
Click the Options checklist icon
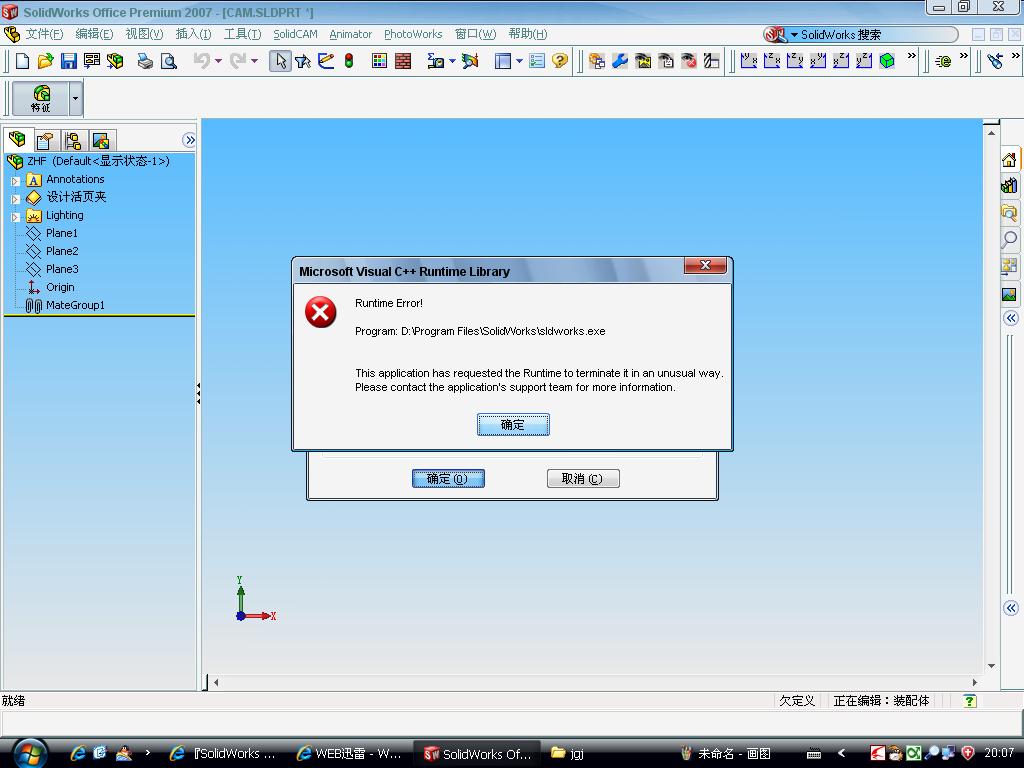pyautogui.click(x=537, y=61)
